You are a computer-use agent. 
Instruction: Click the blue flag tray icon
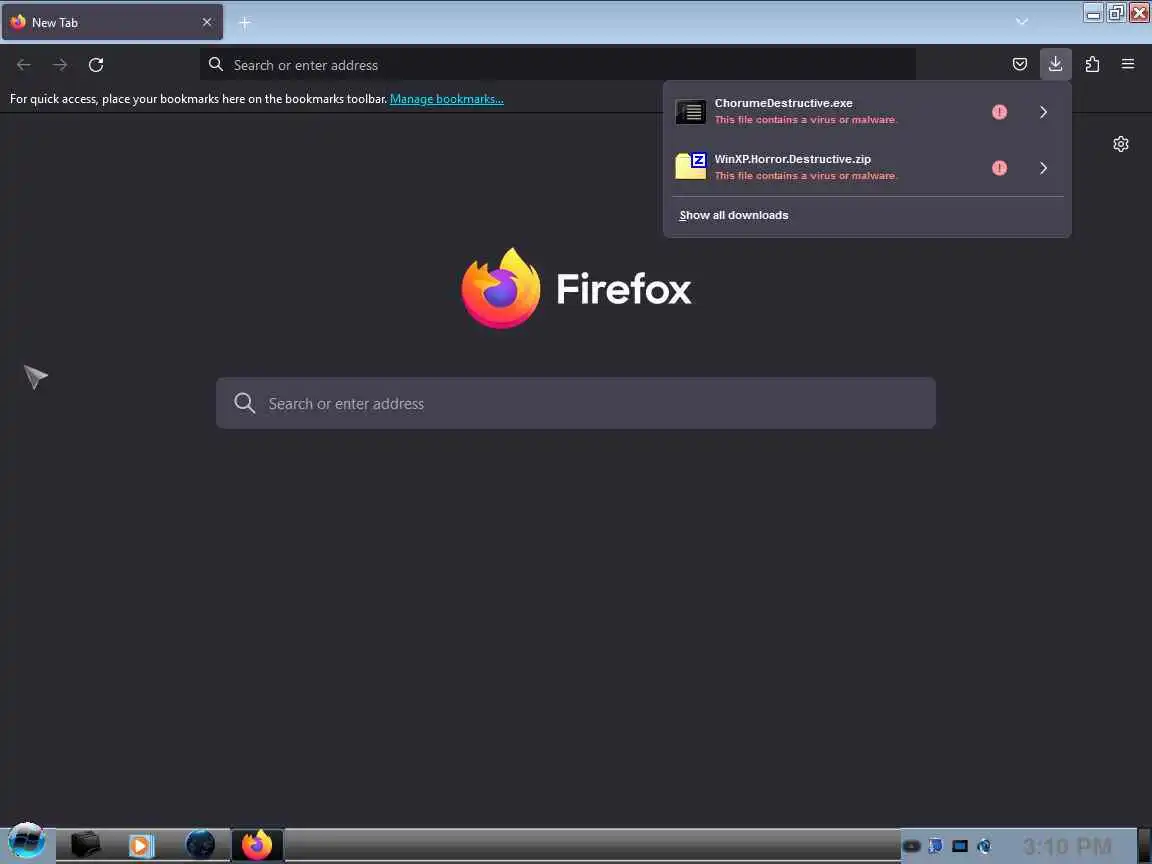[935, 846]
